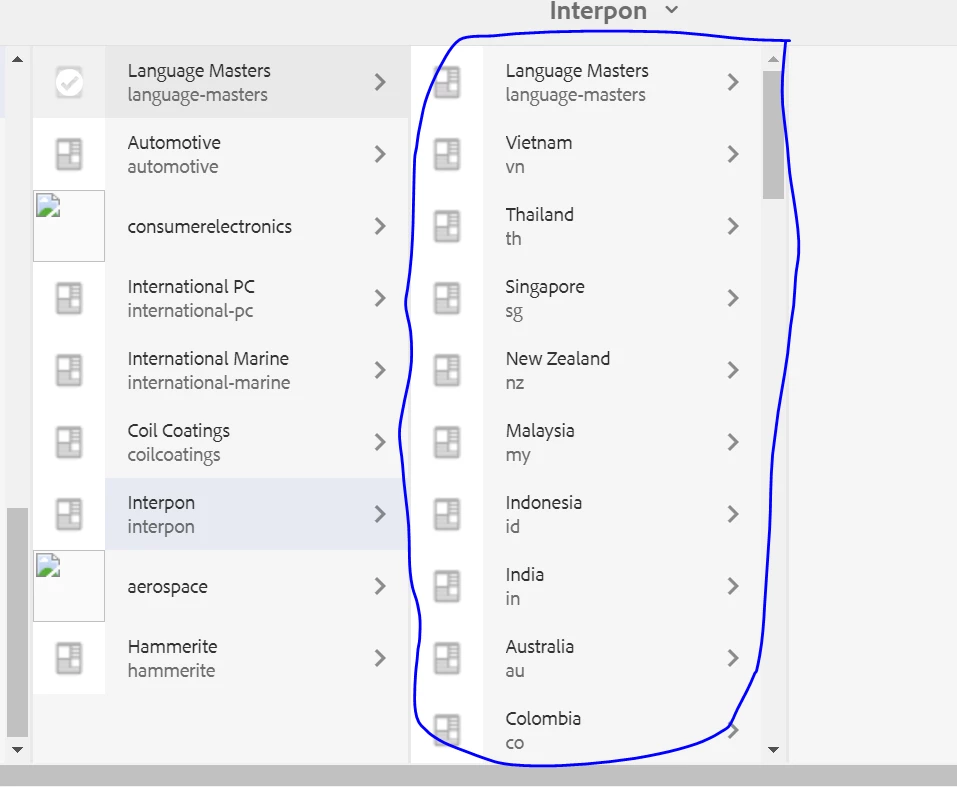Click the International PC page icon
Image resolution: width=957 pixels, height=787 pixels.
[69, 298]
